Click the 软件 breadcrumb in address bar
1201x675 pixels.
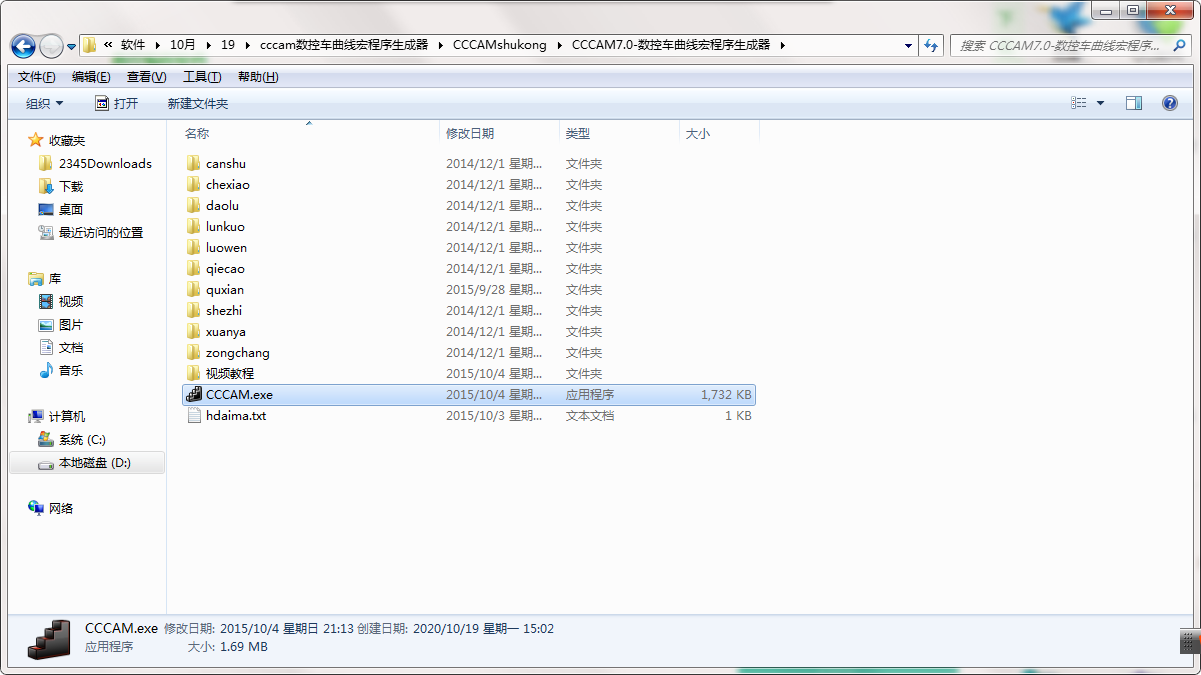click(133, 45)
